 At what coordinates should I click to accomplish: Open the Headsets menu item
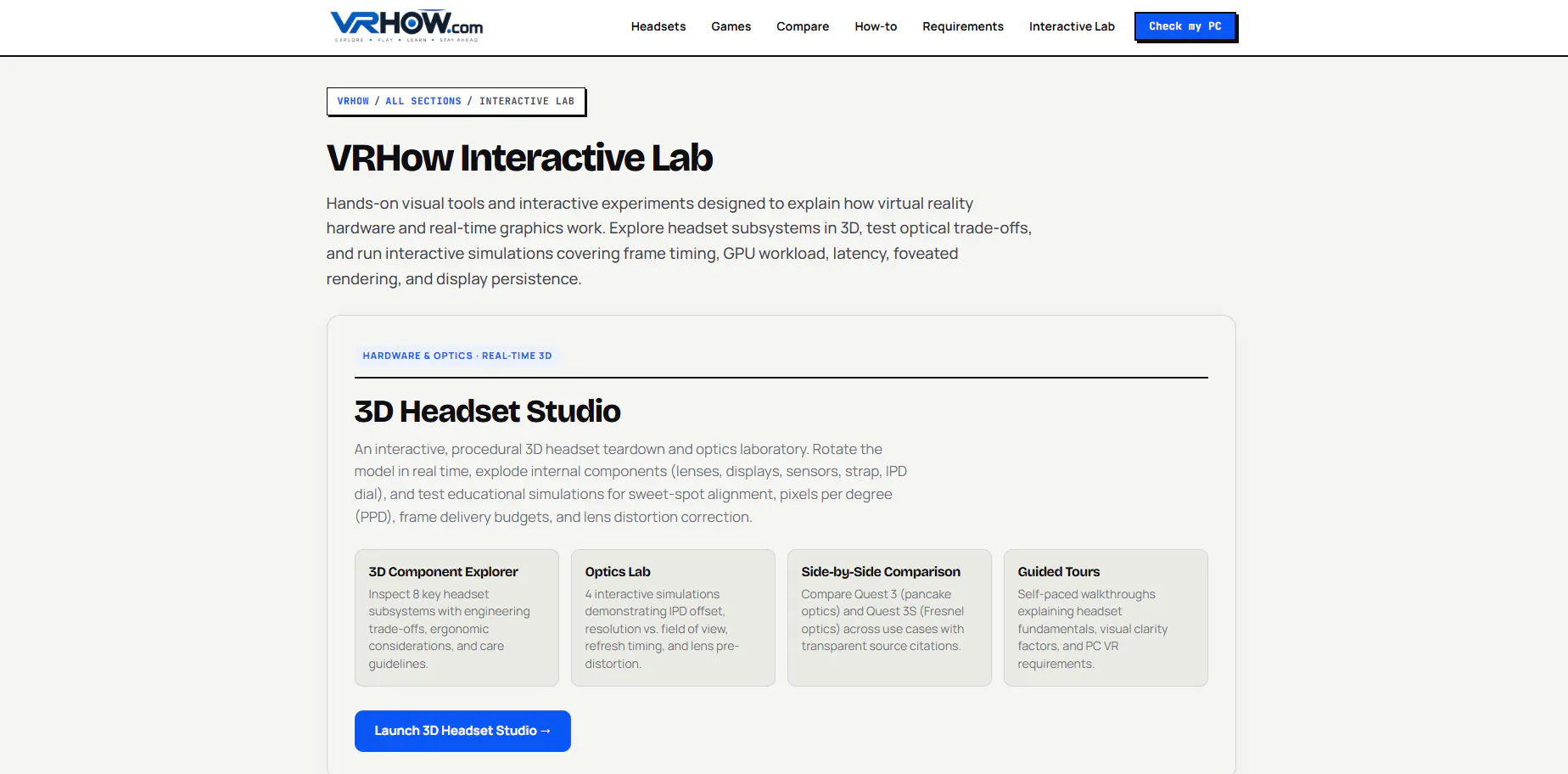(658, 26)
